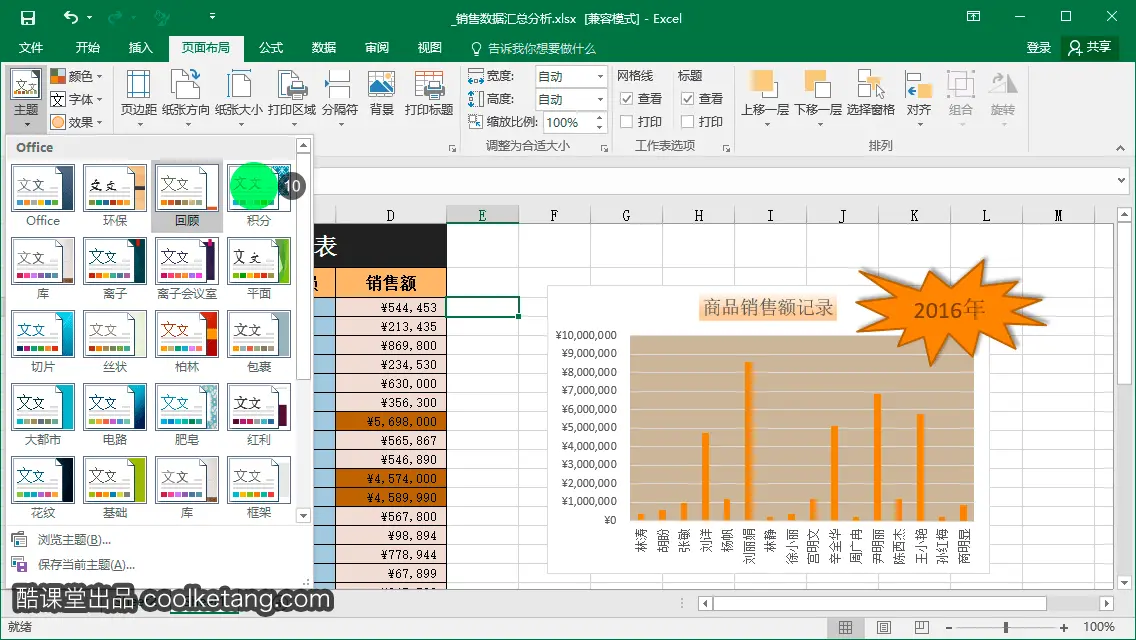Viewport: 1136px width, 640px height.
Task: Toggle 网格线 打印 checkbox
Action: [x=627, y=122]
